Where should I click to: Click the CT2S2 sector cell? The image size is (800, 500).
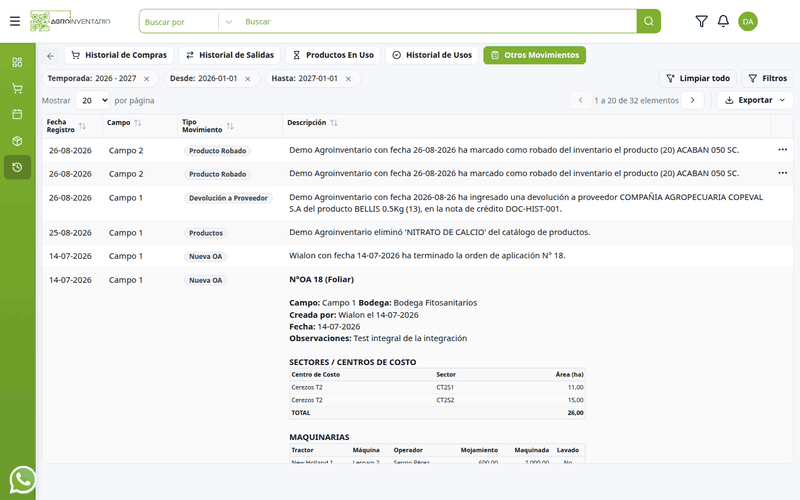click(x=445, y=400)
